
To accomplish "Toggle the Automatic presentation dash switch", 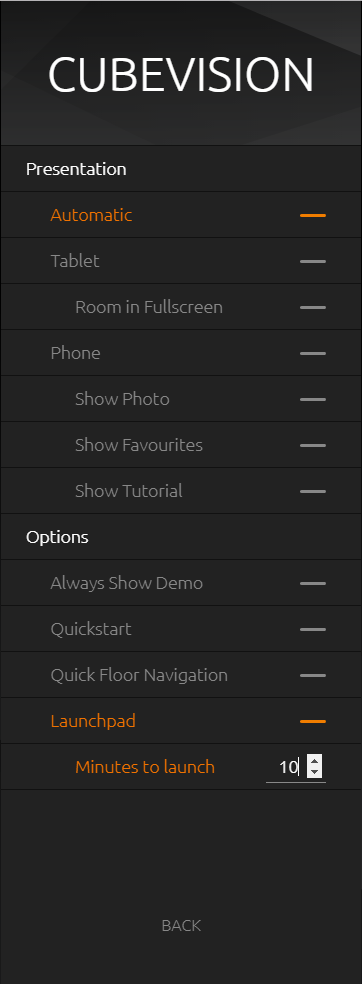I will (312, 215).
